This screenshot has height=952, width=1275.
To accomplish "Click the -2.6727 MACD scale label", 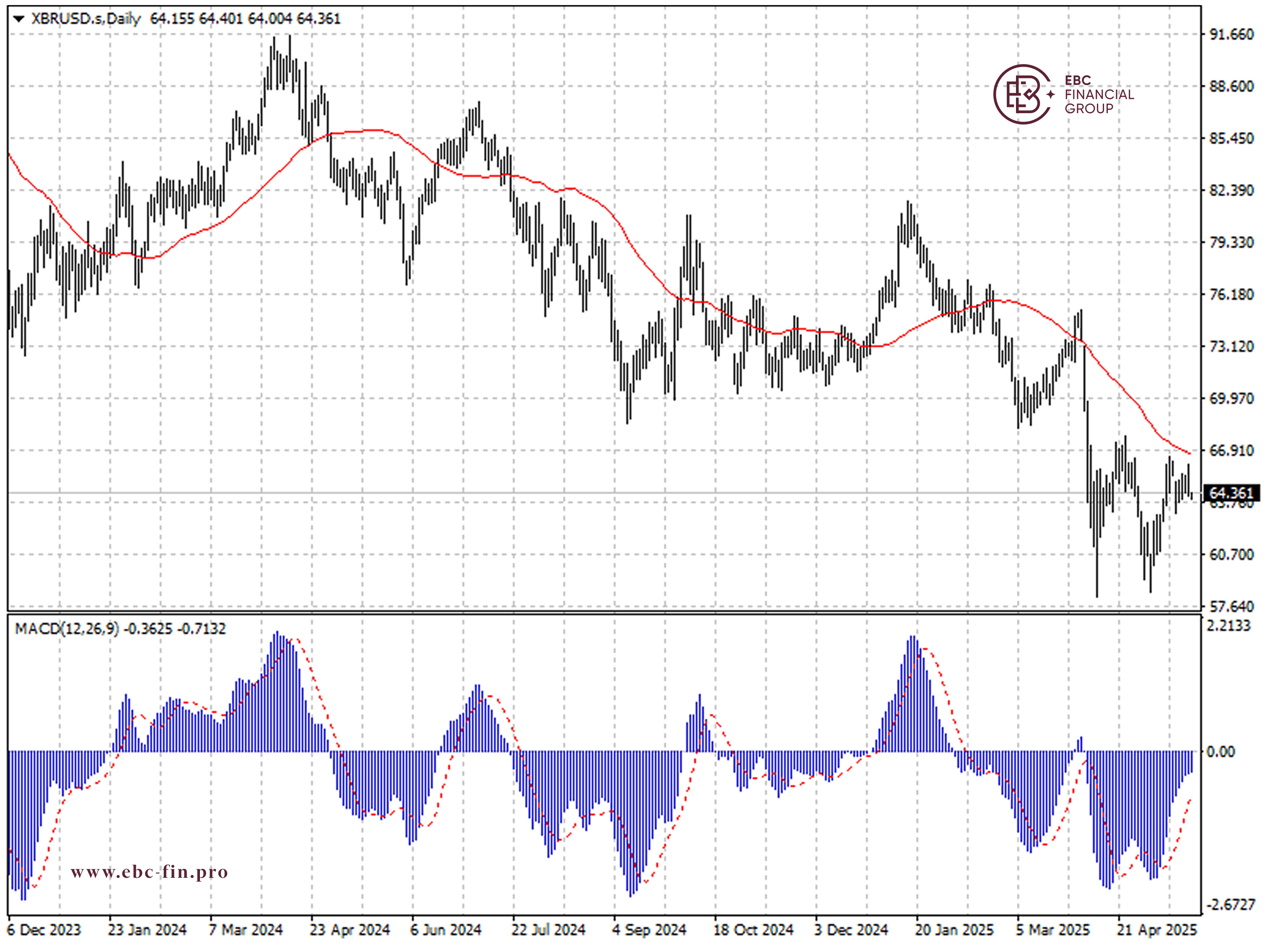I will 1230,905.
